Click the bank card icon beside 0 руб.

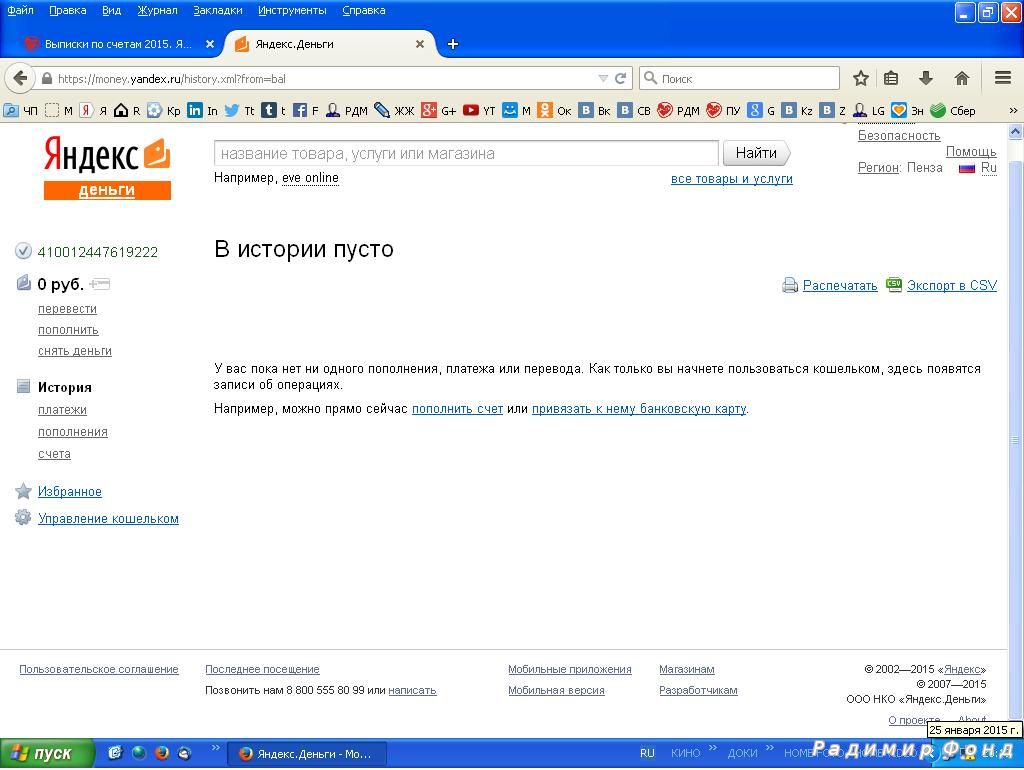point(100,284)
